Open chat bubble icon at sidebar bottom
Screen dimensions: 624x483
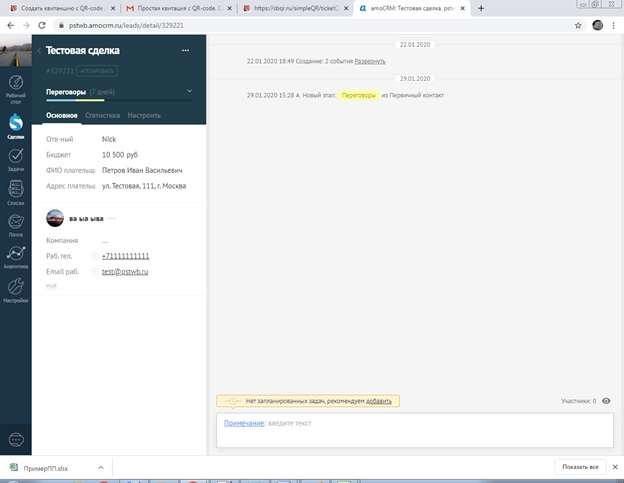(x=15, y=439)
